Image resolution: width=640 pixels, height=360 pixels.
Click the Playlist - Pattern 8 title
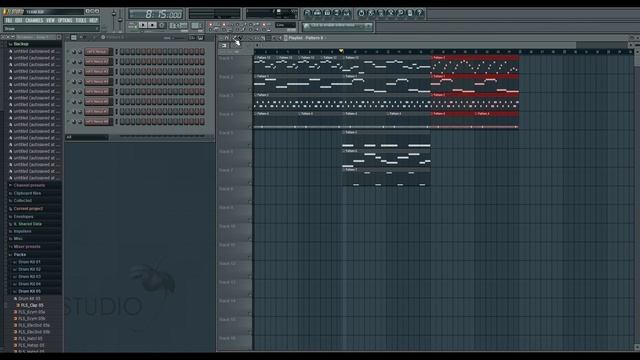306,38
